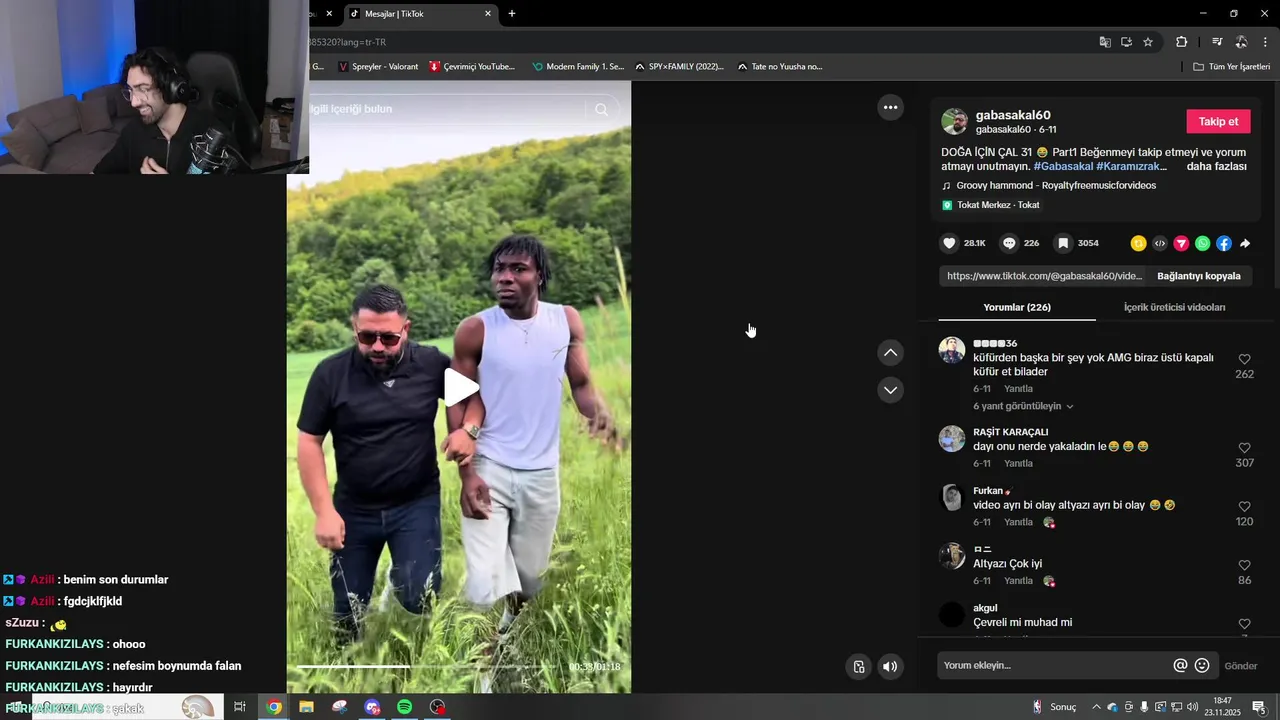Reply to 'Altyazı Çok iyi' comment

click(1018, 581)
